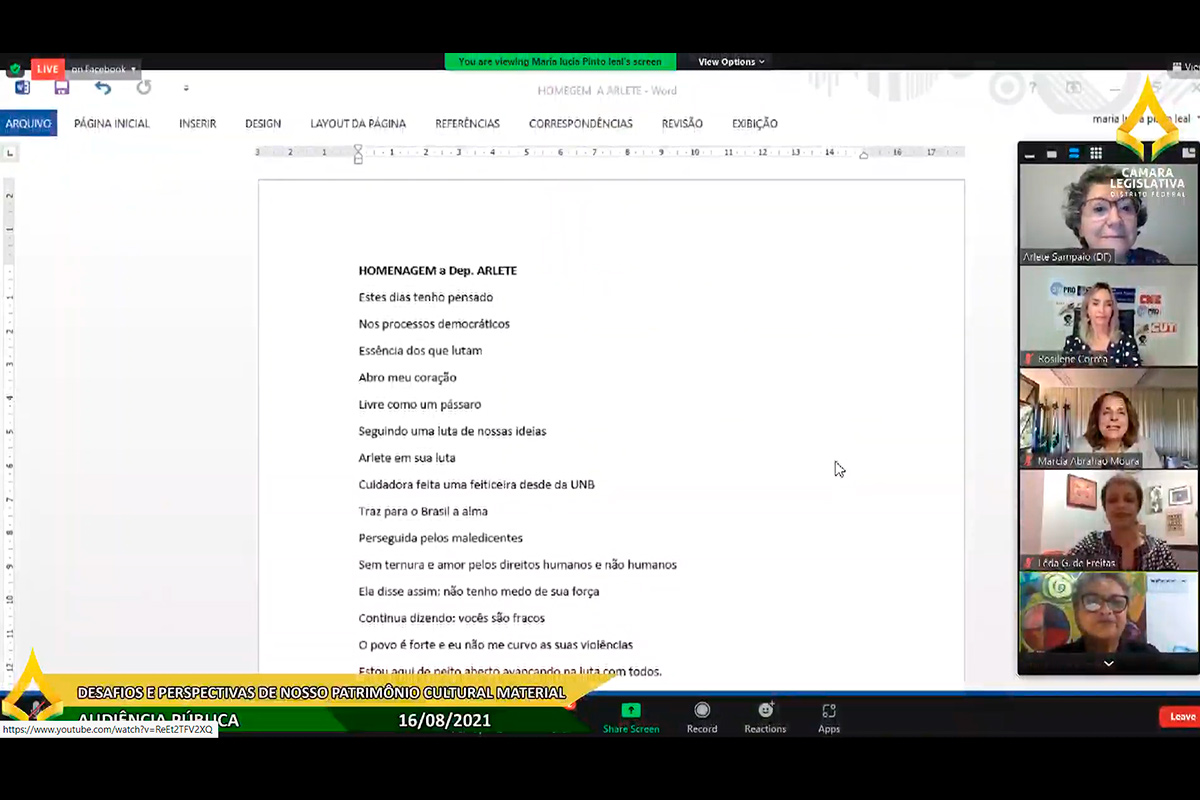Image resolution: width=1200 pixels, height=800 pixels.
Task: Click the green encryption shield icon
Action: click(15, 69)
